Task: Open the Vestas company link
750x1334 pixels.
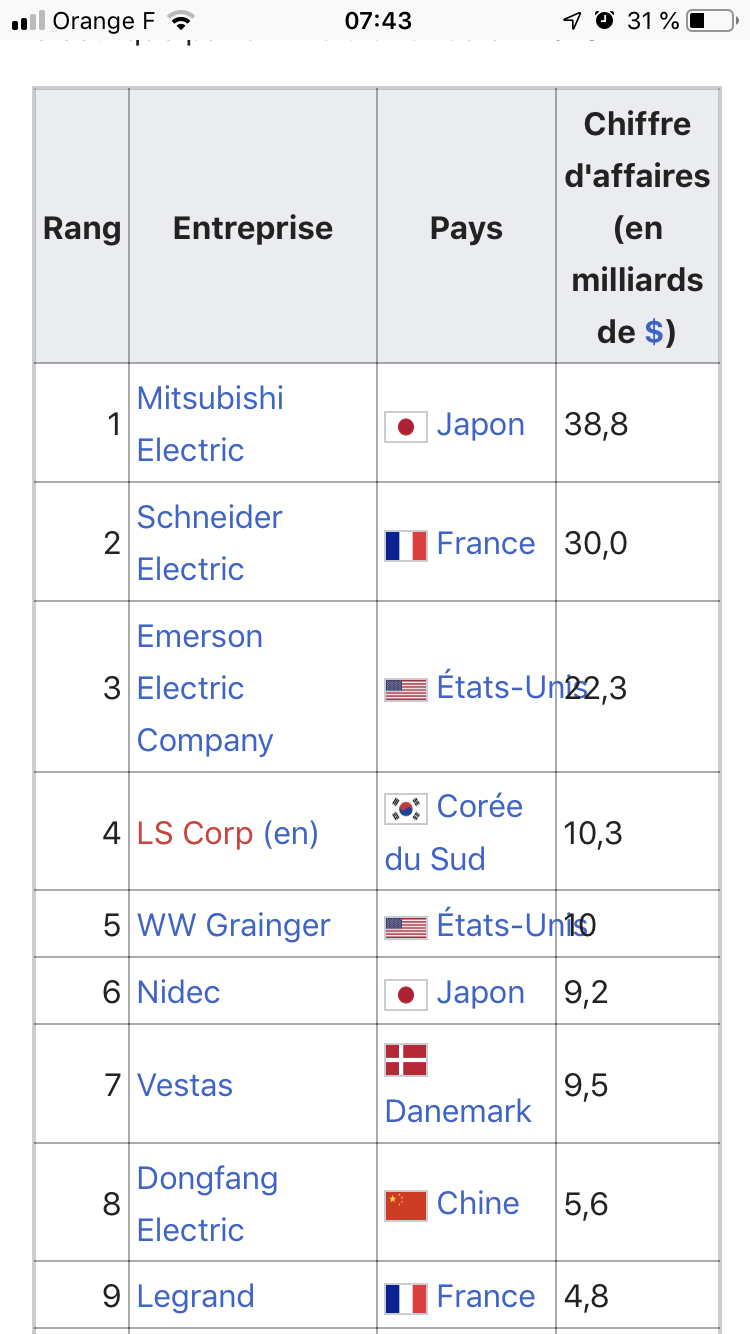Action: (x=185, y=1085)
